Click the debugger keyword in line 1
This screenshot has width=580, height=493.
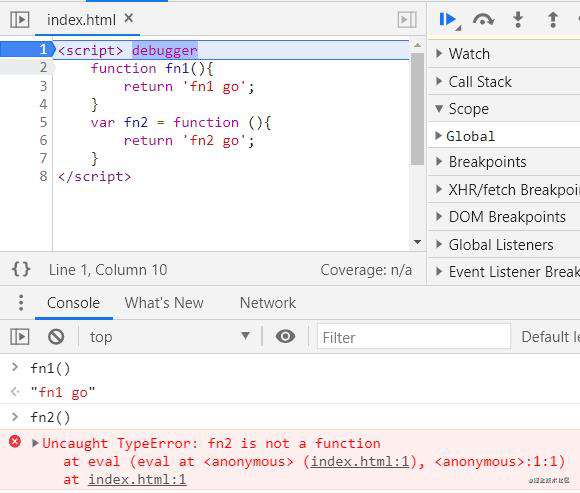[165, 50]
